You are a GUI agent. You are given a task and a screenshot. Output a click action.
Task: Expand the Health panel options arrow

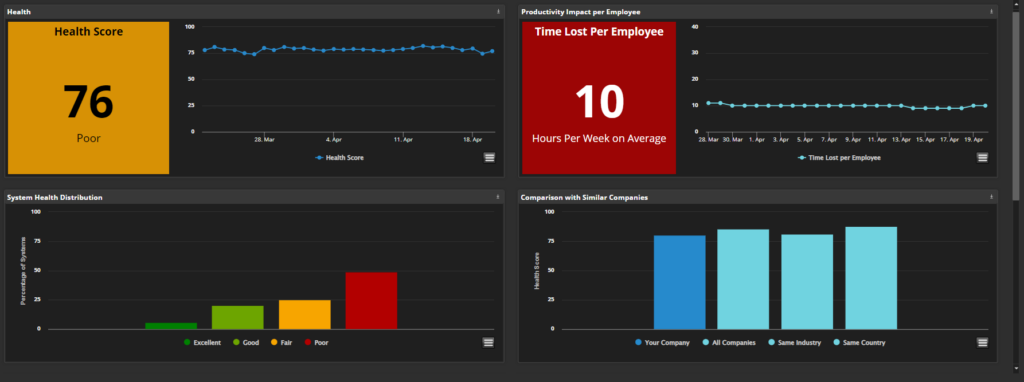coord(498,12)
